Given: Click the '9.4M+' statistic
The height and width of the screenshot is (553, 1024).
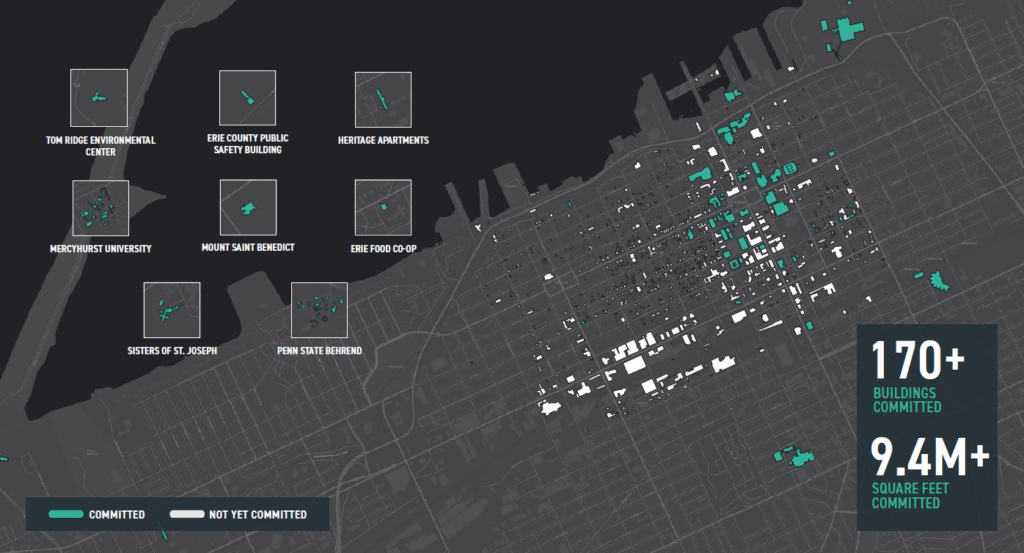Looking at the screenshot, I should point(930,457).
